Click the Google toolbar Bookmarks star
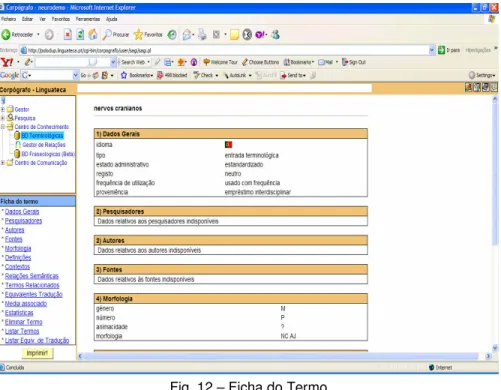 [136, 75]
